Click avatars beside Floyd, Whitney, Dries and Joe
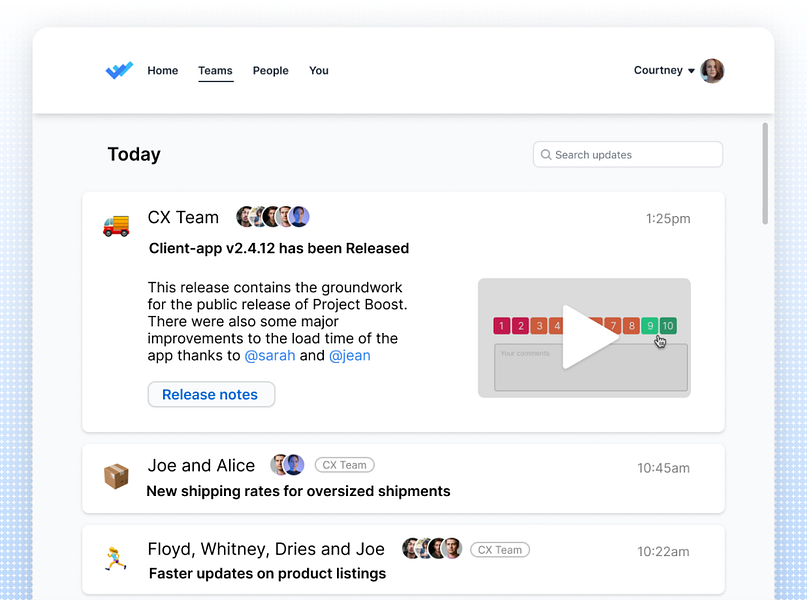This screenshot has height=600, width=807. point(432,549)
